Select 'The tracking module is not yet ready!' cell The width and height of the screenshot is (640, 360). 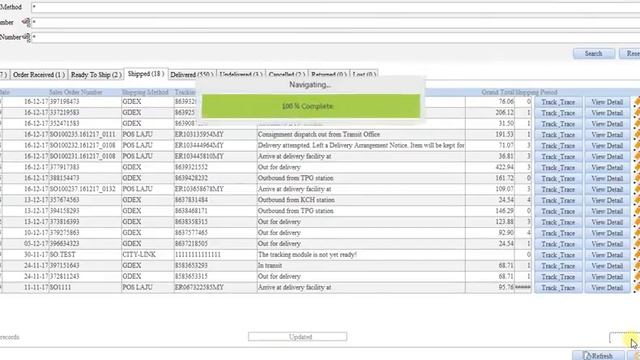[x=361, y=255]
